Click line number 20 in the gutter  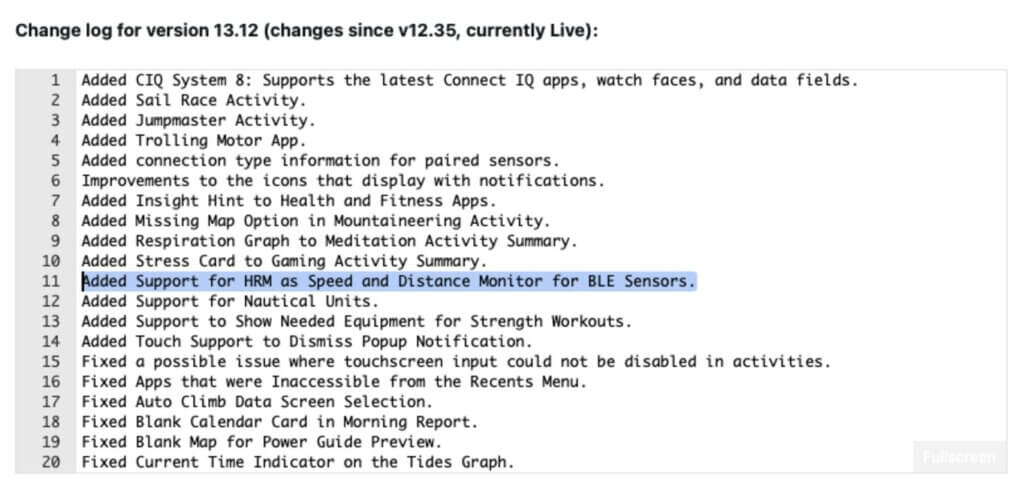(x=50, y=462)
